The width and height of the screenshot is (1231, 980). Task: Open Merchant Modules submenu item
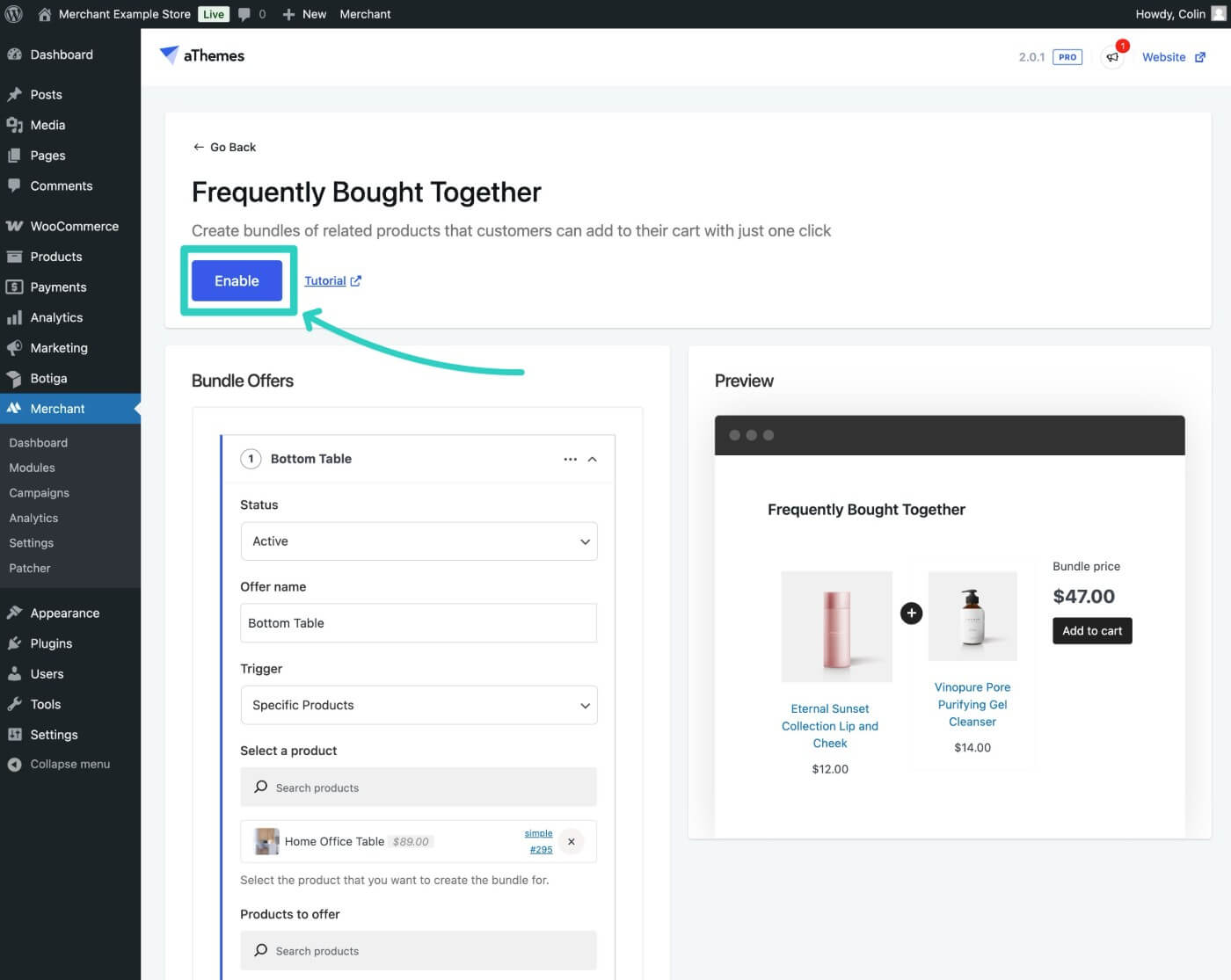click(x=32, y=468)
